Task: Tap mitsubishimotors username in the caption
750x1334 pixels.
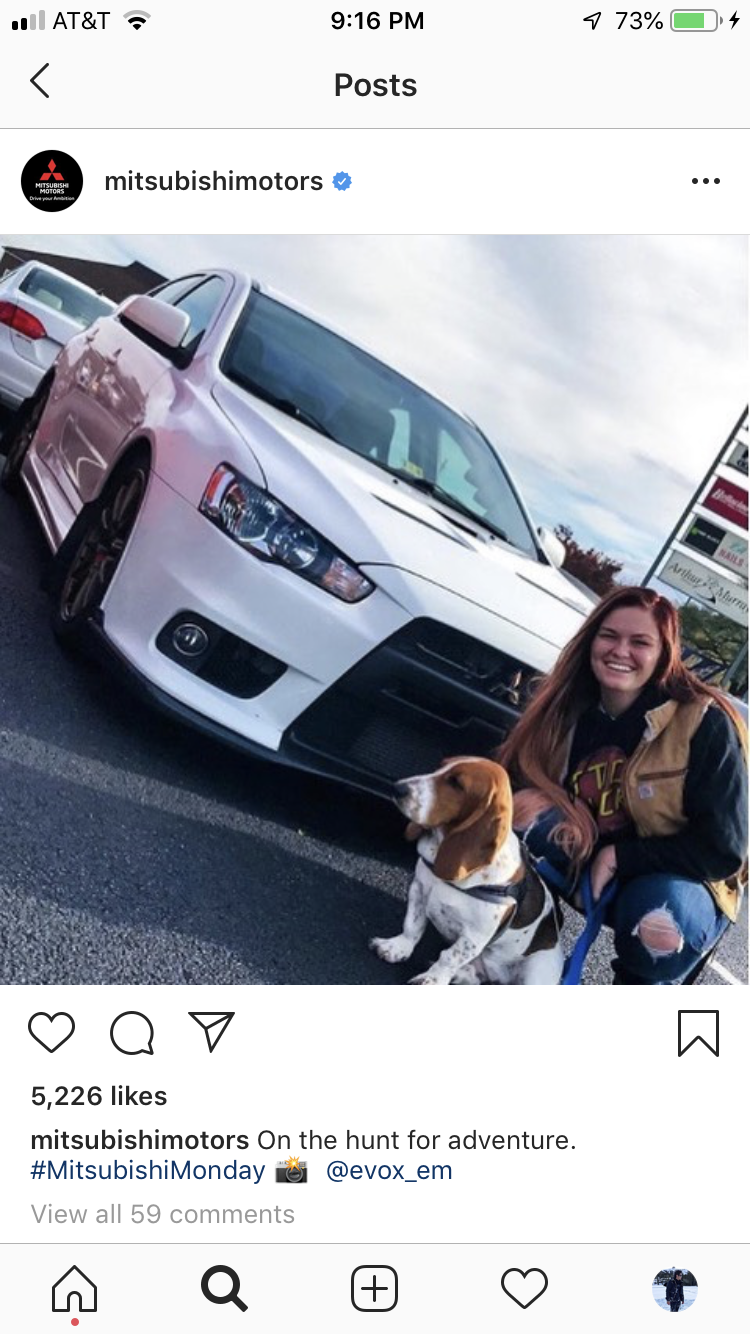Action: click(140, 1139)
